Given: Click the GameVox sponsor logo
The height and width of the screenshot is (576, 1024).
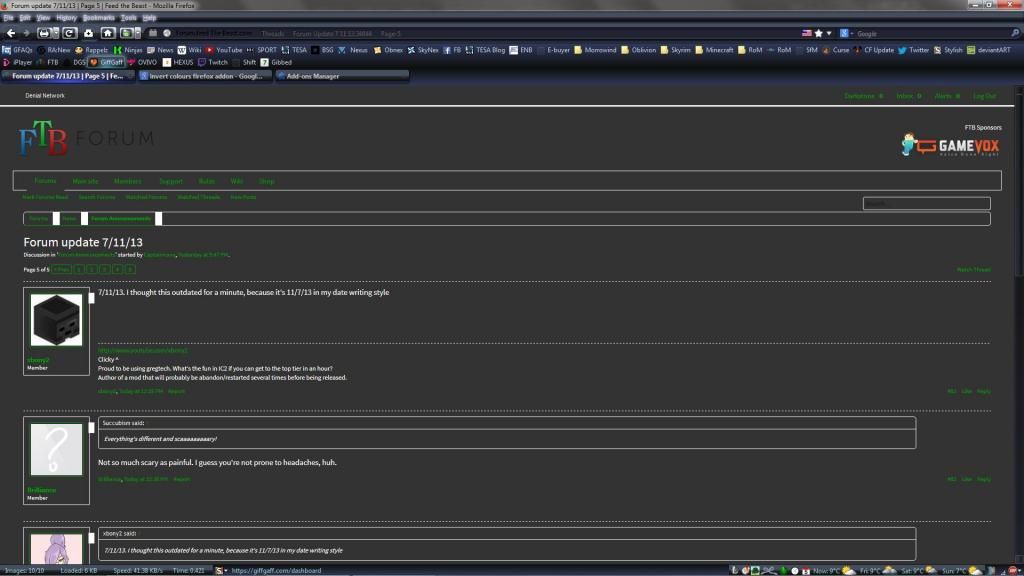Looking at the screenshot, I should (x=950, y=145).
